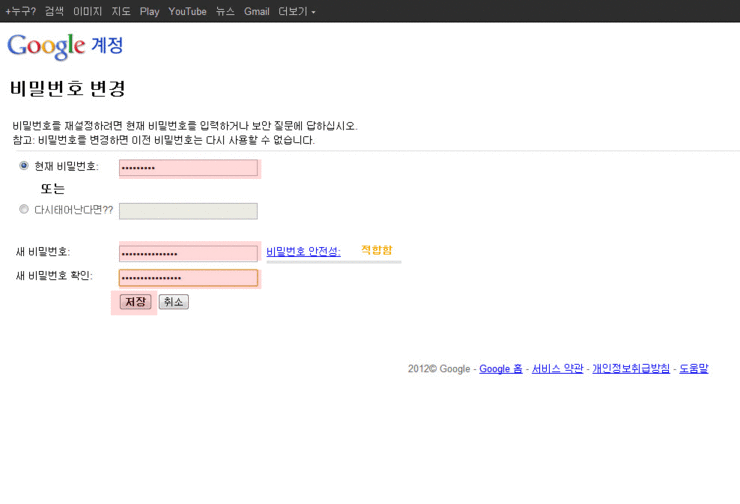This screenshot has height=504, width=740.
Task: Focus the 새 비밀번호 input field
Action: (x=188, y=253)
